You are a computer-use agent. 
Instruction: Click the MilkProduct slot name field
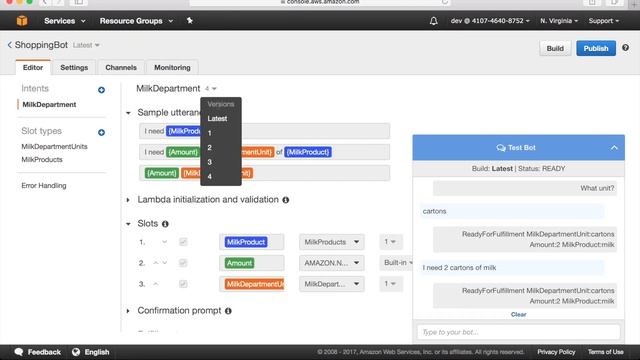[251, 242]
